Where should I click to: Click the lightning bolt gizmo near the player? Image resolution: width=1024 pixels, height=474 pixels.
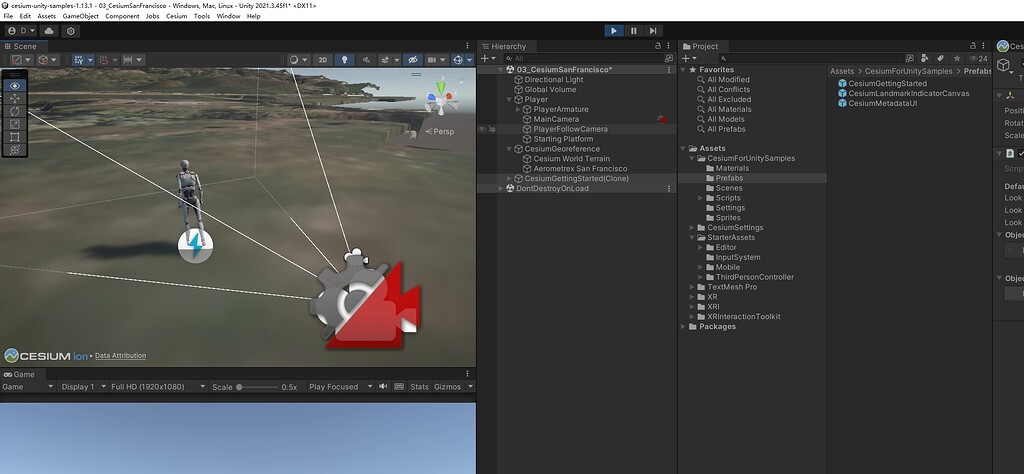tap(195, 247)
